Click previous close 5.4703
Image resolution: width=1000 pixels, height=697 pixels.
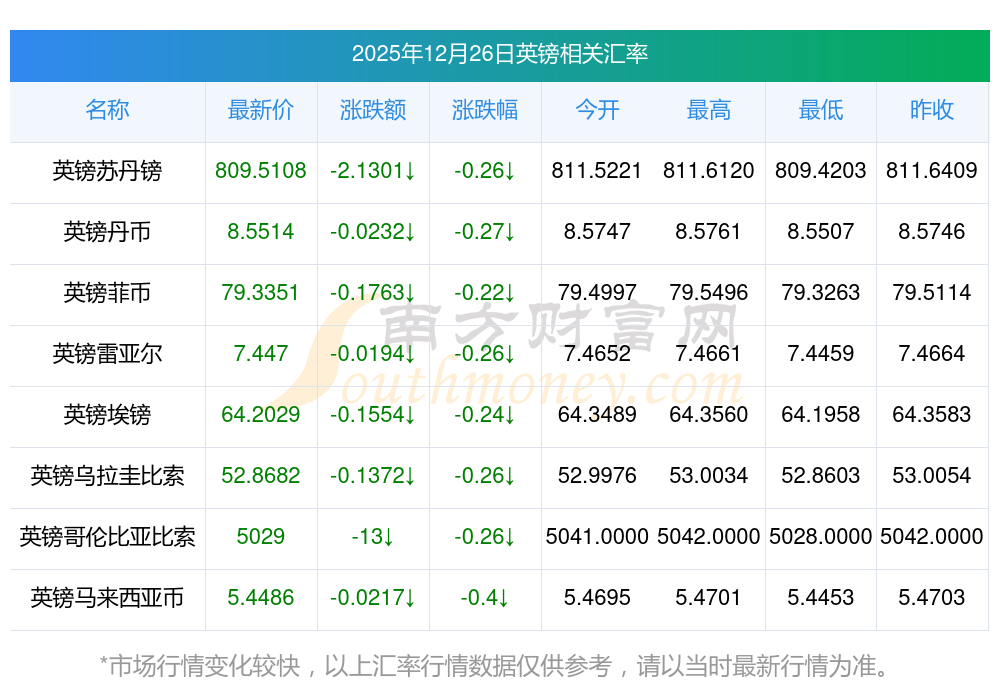pos(932,597)
